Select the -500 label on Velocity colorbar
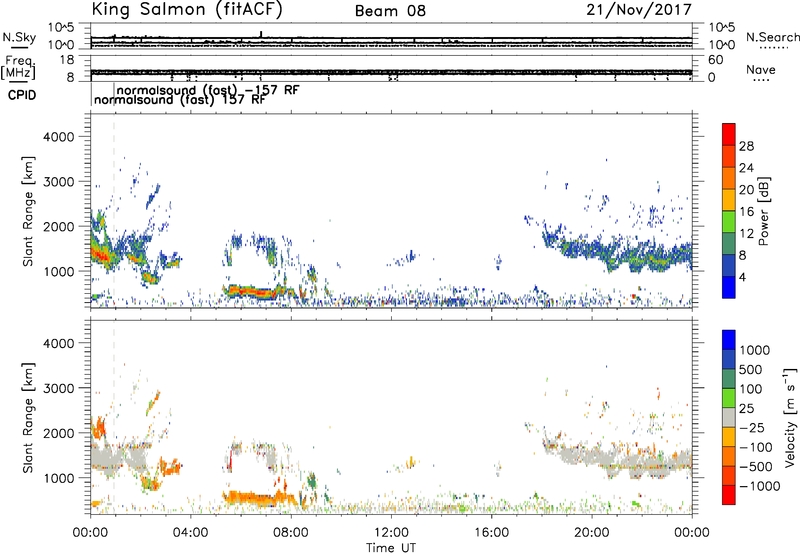800x554 pixels. pyautogui.click(x=756, y=466)
